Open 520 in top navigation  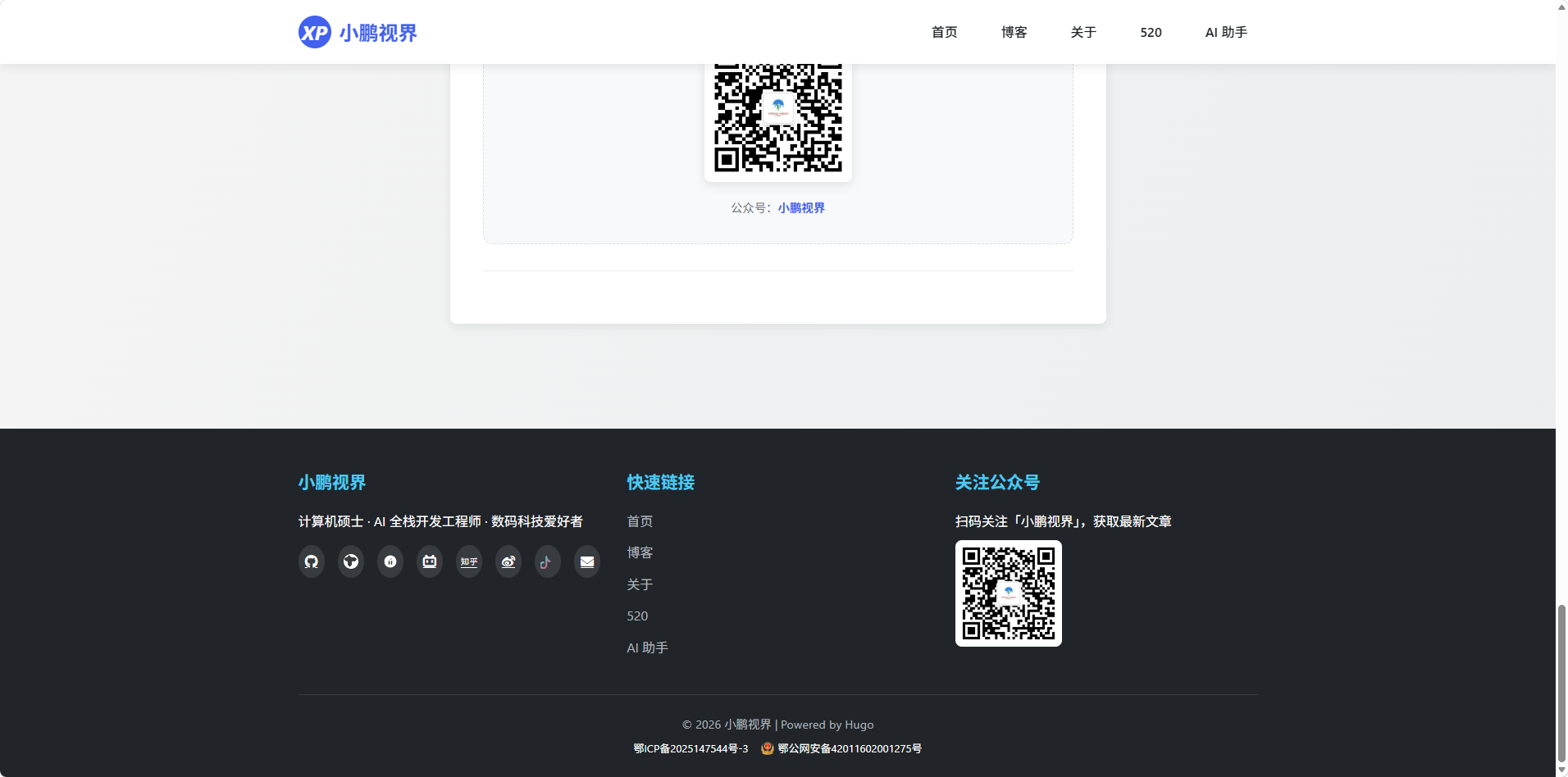pos(1151,32)
